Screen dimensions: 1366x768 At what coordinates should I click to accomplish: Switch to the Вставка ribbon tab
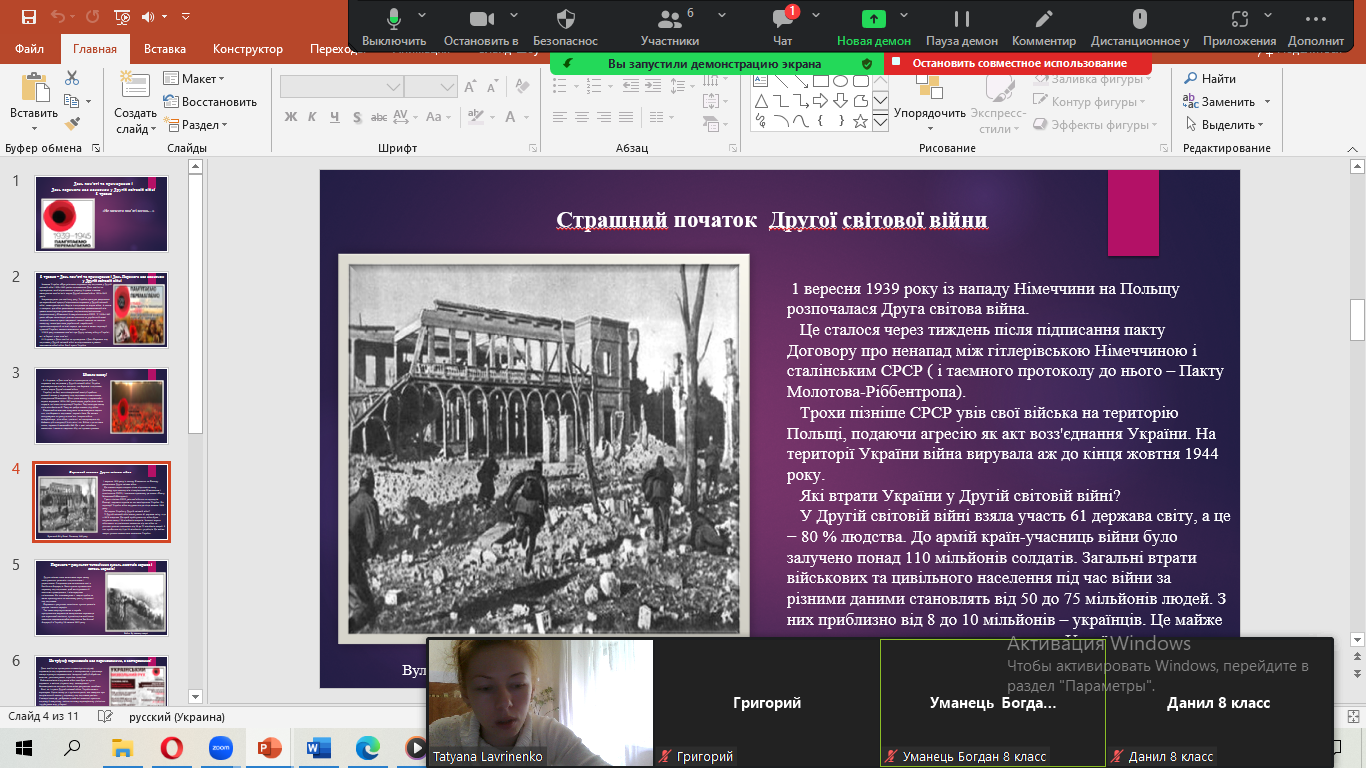(165, 49)
